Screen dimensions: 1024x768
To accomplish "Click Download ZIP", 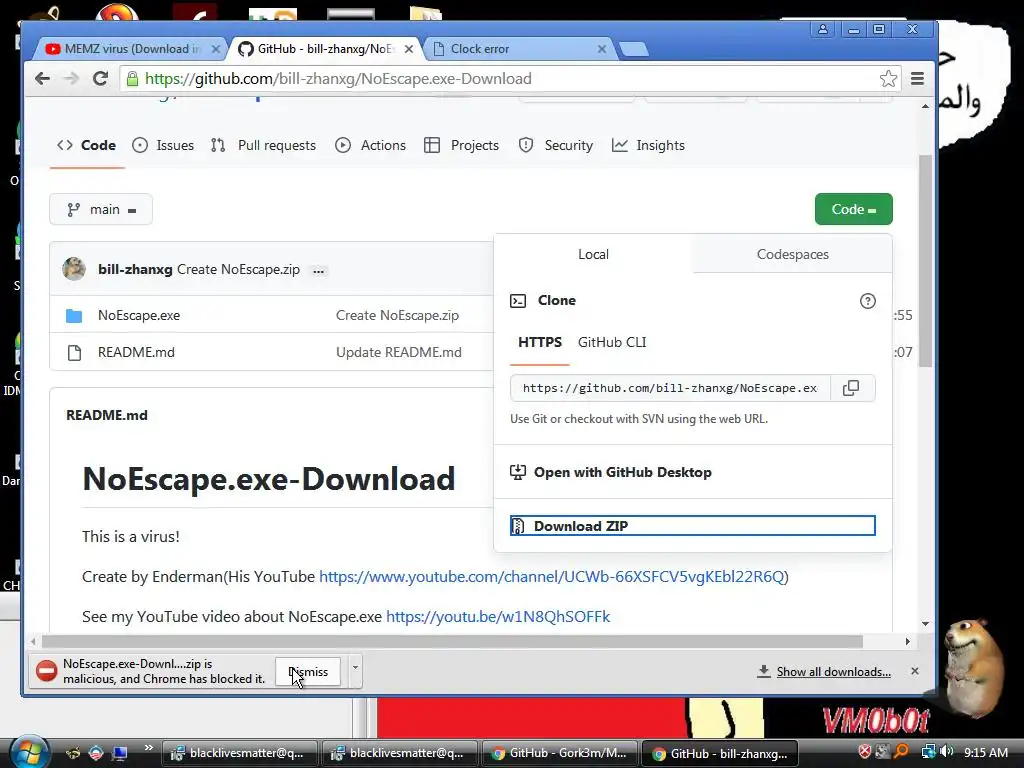I will (692, 526).
